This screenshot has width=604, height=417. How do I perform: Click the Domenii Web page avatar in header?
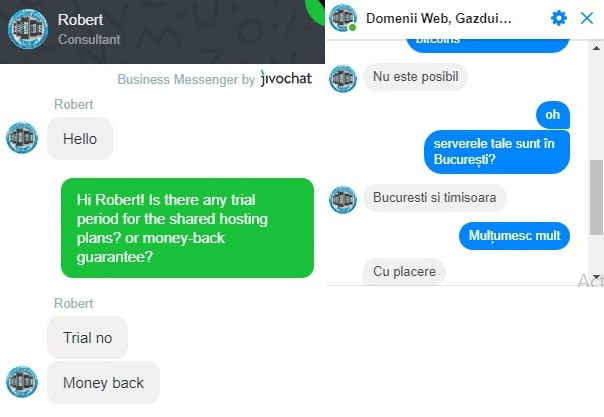[x=342, y=18]
